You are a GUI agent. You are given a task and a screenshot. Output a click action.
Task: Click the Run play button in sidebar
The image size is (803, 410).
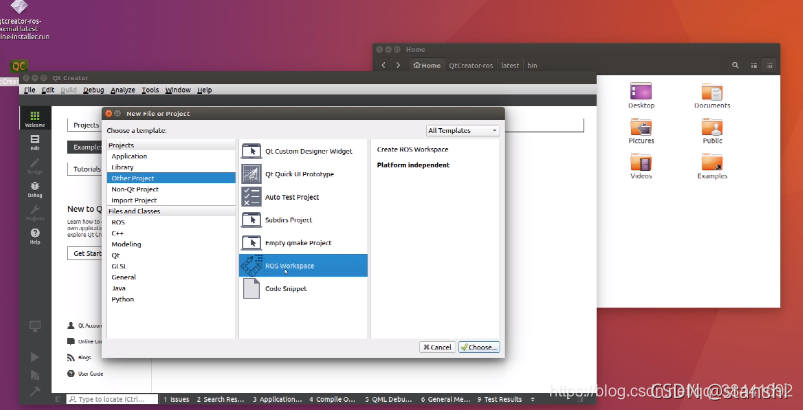coord(35,357)
